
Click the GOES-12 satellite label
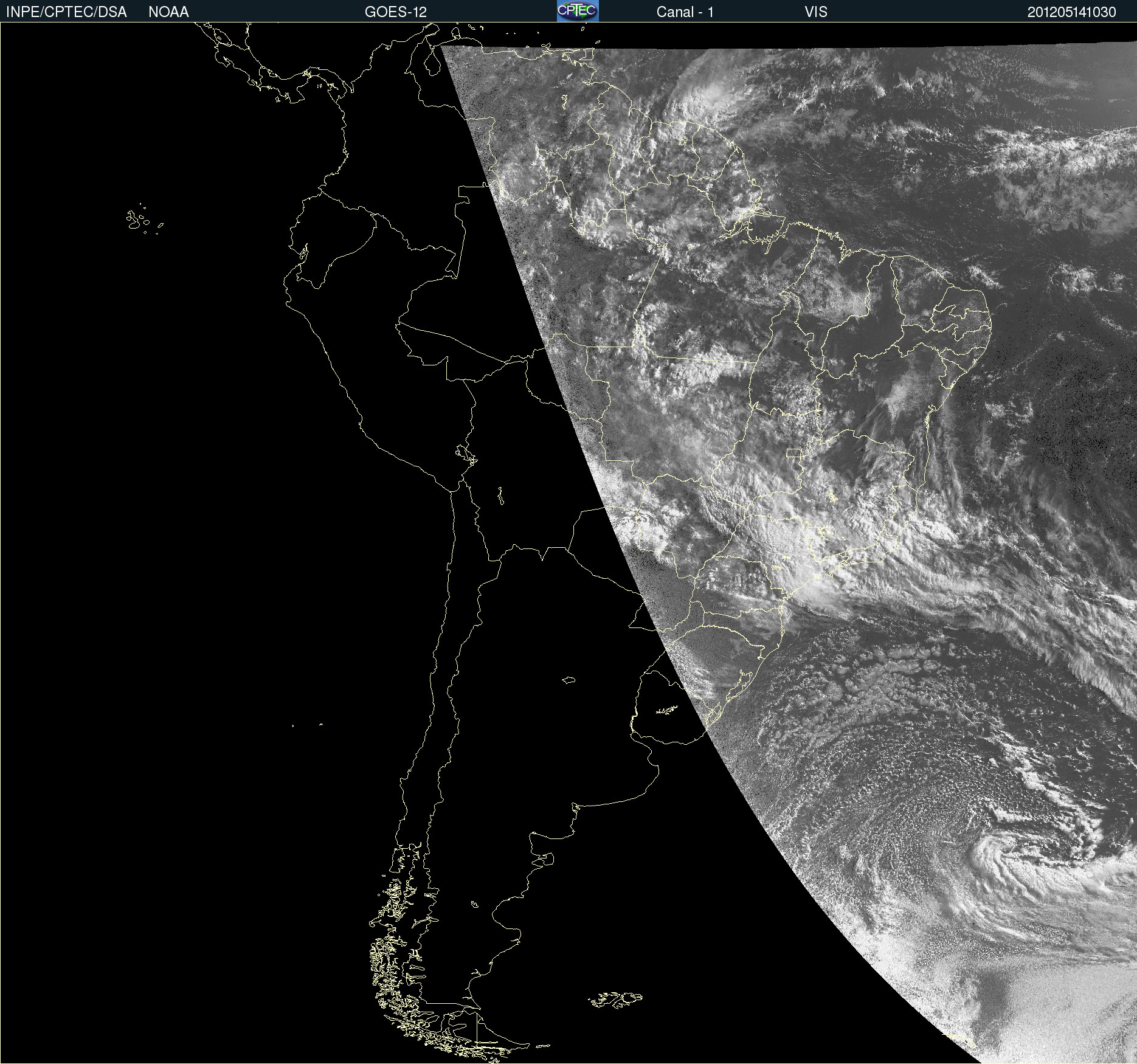(396, 12)
